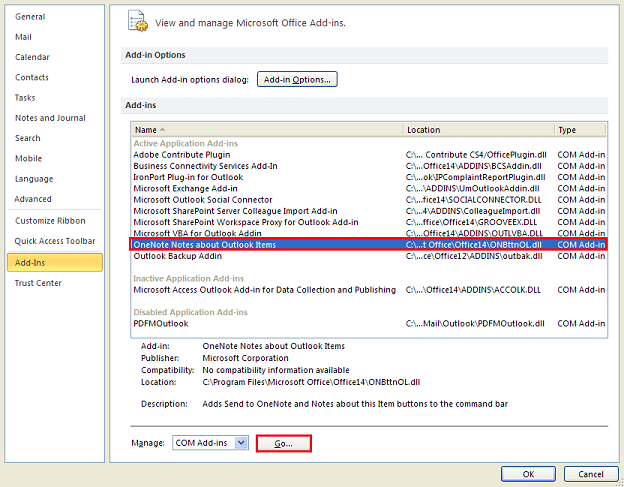Screen dimensions: 624x487
Task: Click the No compatibility information available text
Action: click(x=276, y=370)
